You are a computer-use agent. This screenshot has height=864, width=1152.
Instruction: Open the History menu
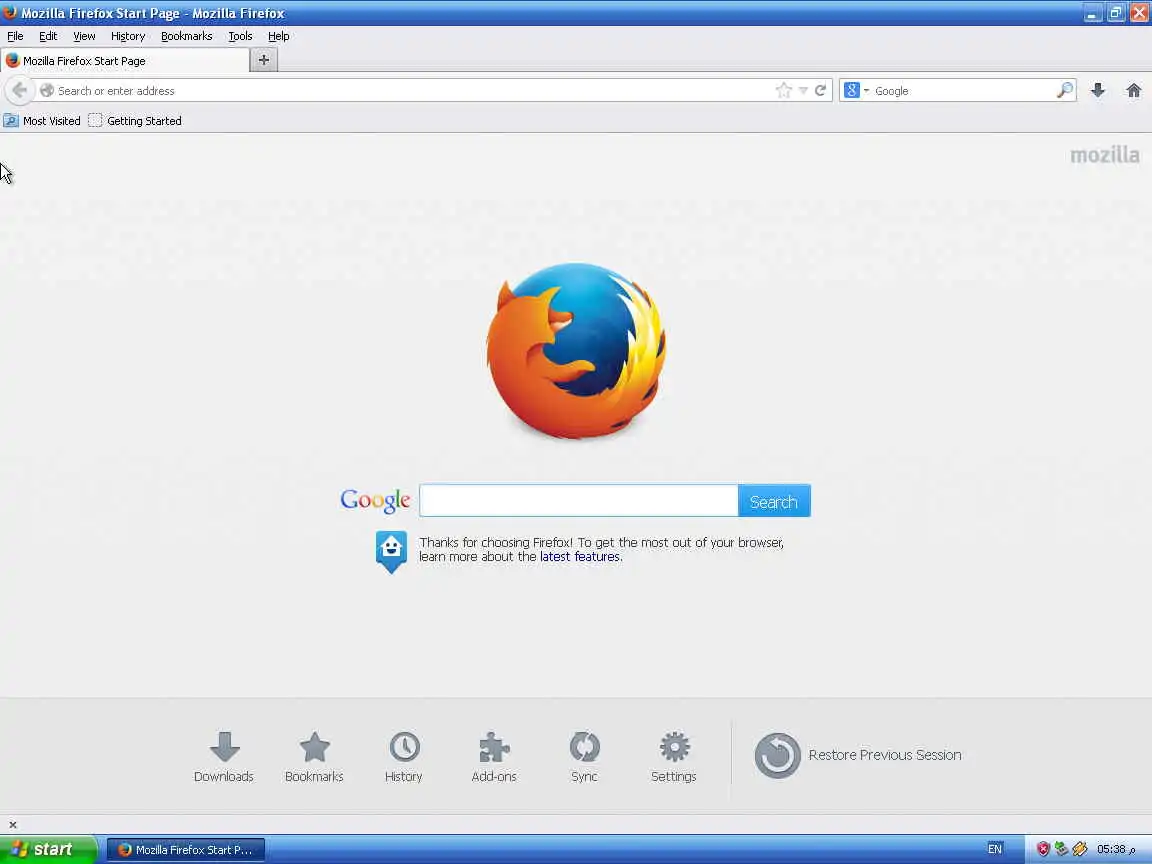[x=128, y=36]
